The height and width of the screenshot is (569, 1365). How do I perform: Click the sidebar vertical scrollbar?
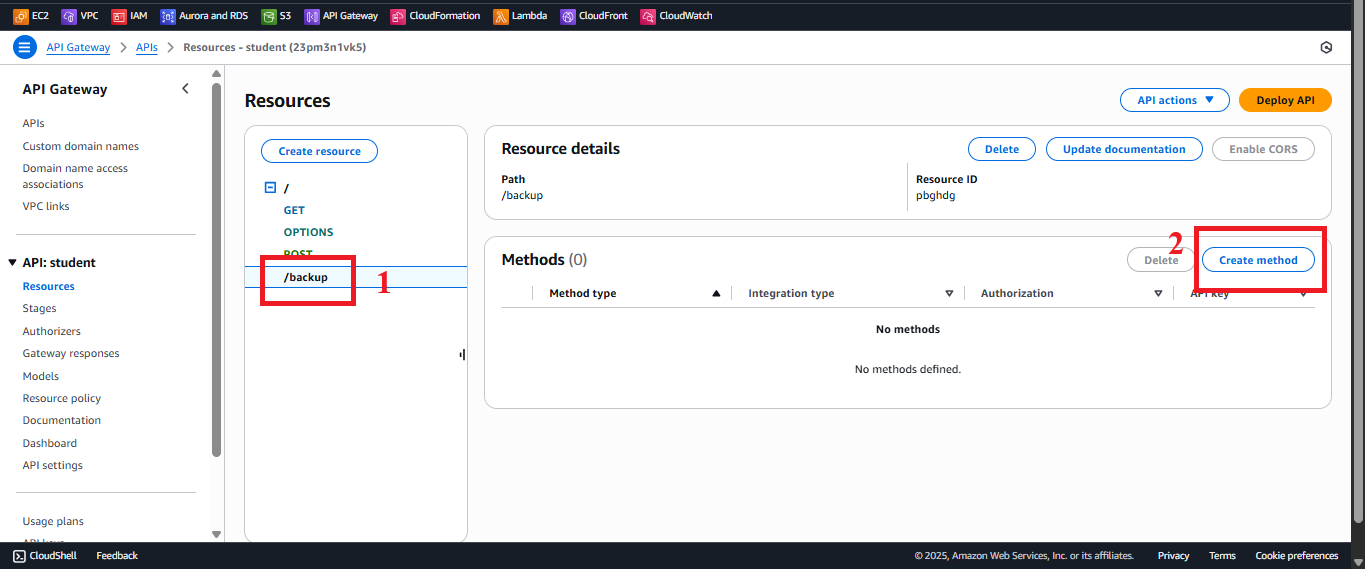(x=217, y=270)
